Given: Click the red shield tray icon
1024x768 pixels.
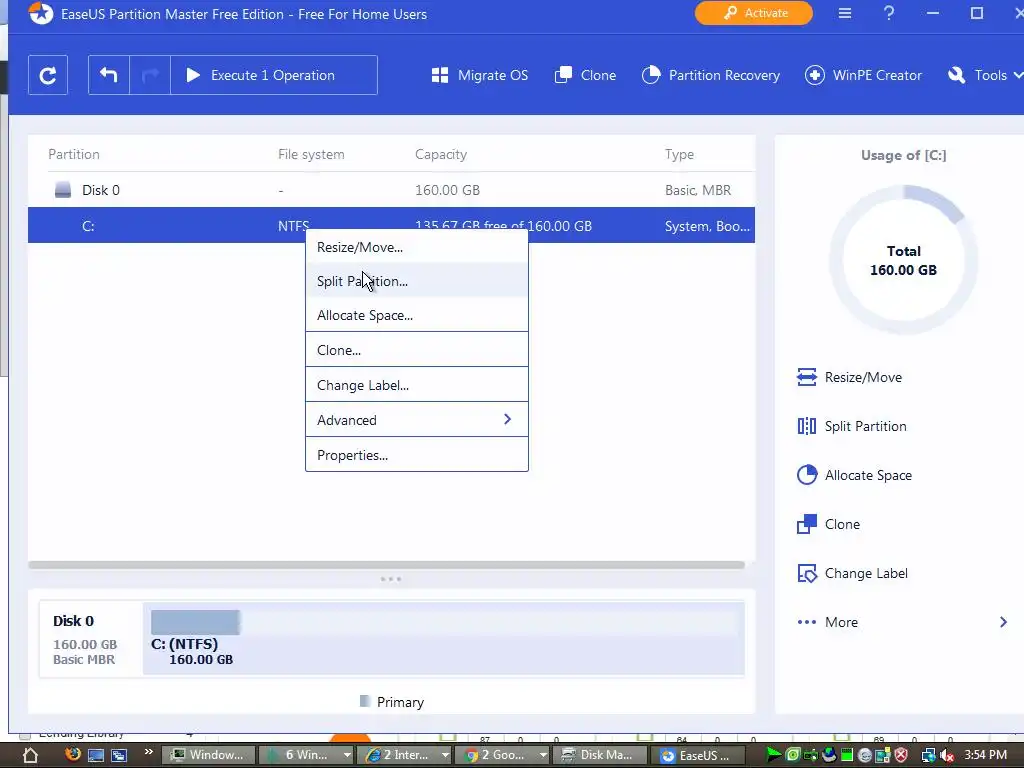Looking at the screenshot, I should pos(901,756).
